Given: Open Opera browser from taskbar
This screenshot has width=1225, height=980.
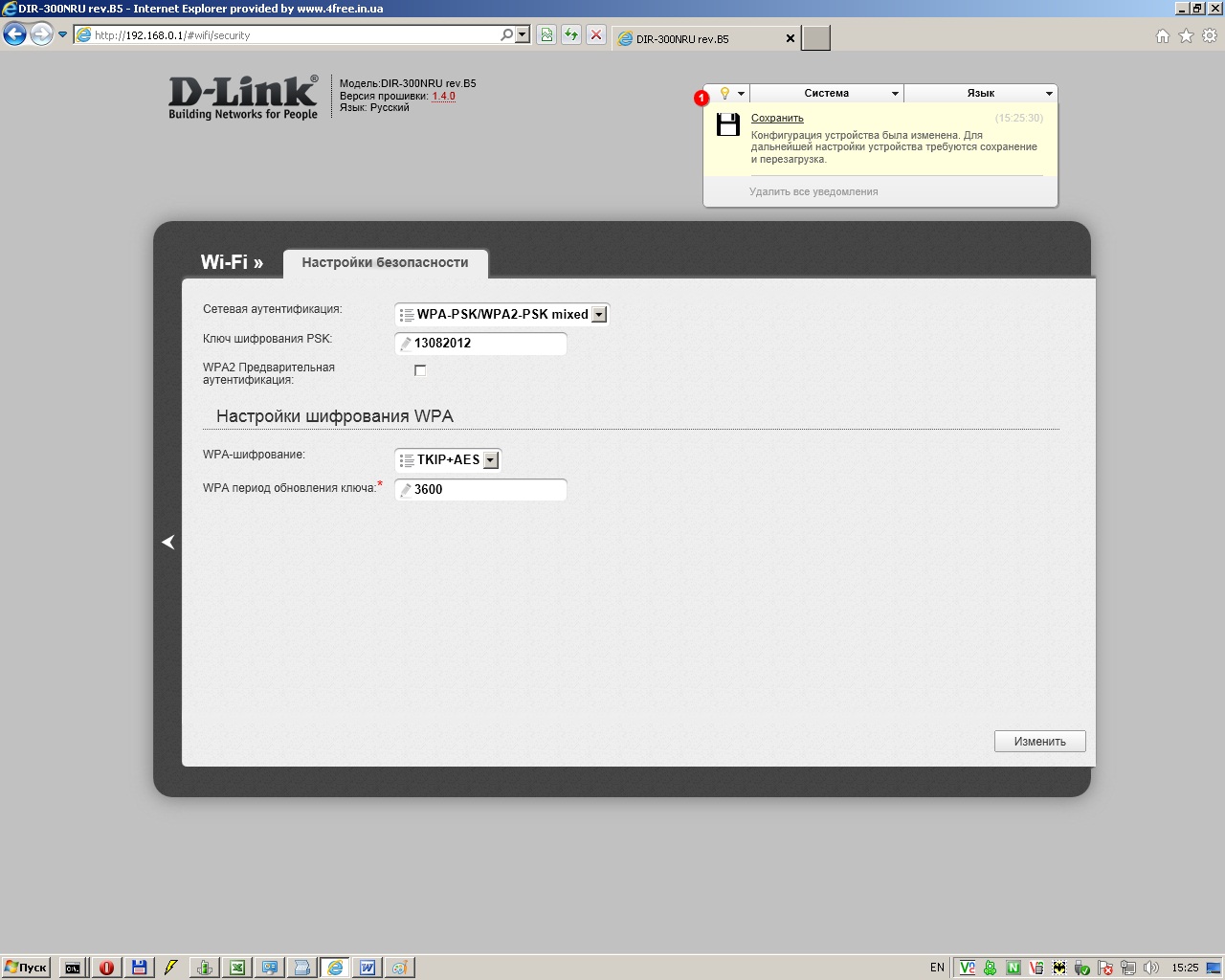Looking at the screenshot, I should (106, 968).
